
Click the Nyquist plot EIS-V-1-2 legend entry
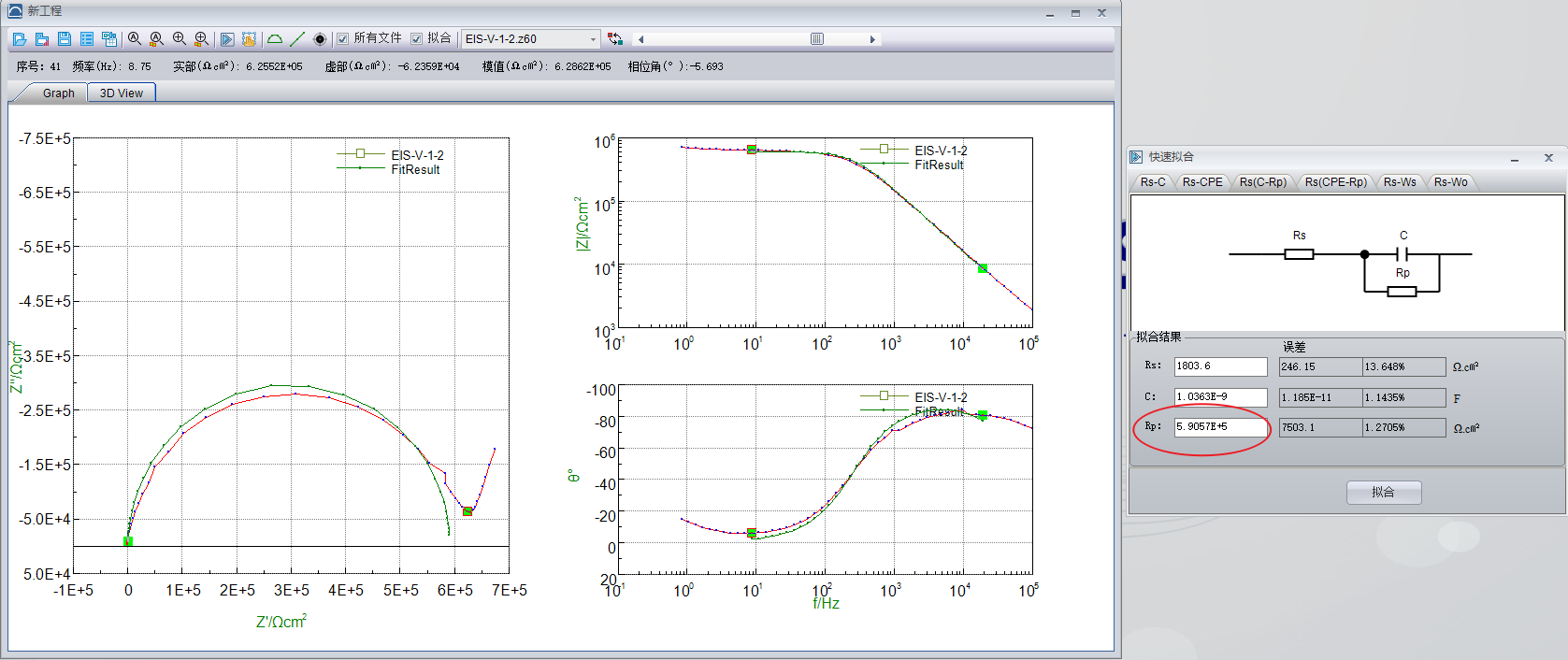coord(390,155)
